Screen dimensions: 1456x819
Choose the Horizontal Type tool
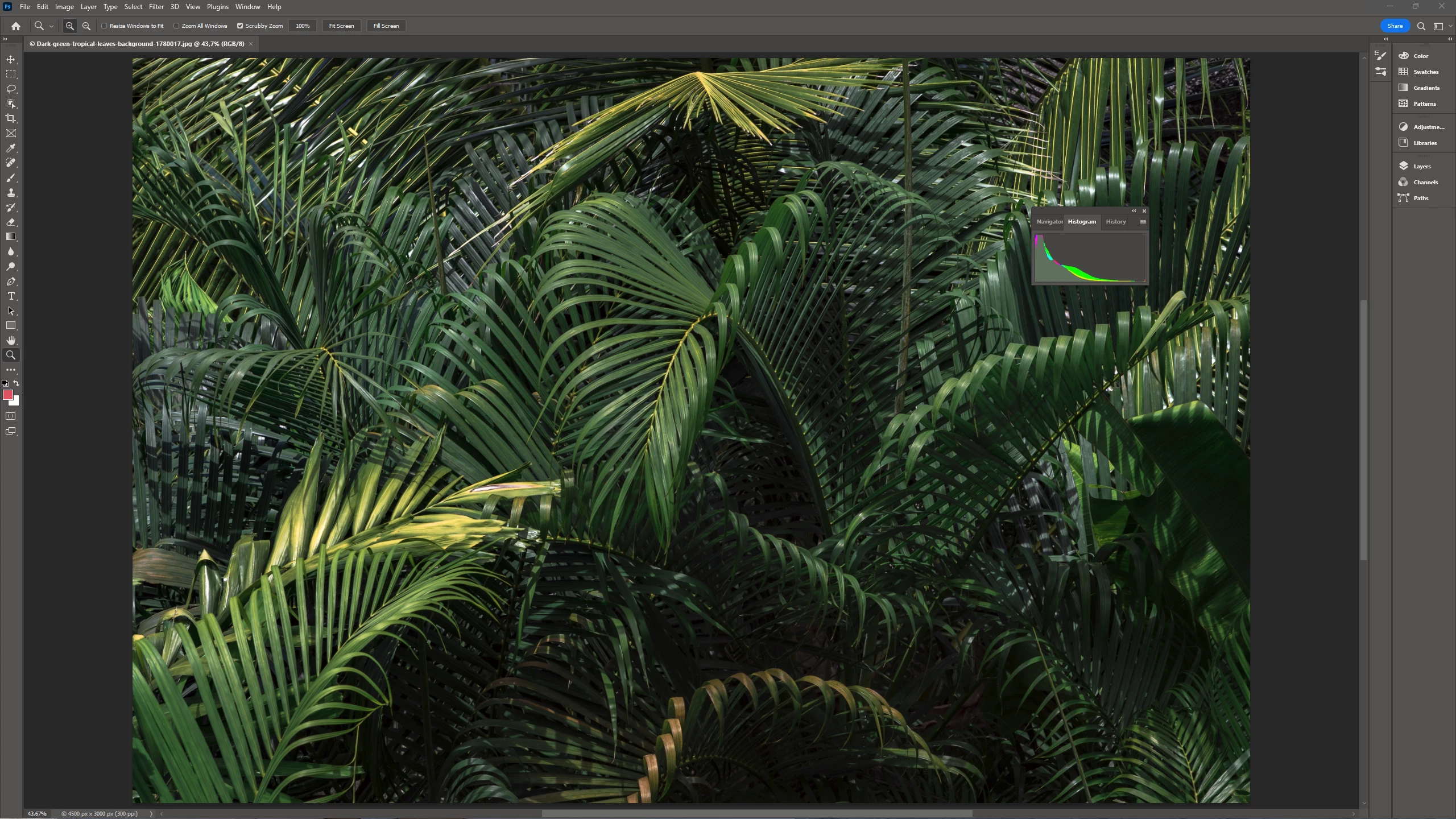coord(11,296)
